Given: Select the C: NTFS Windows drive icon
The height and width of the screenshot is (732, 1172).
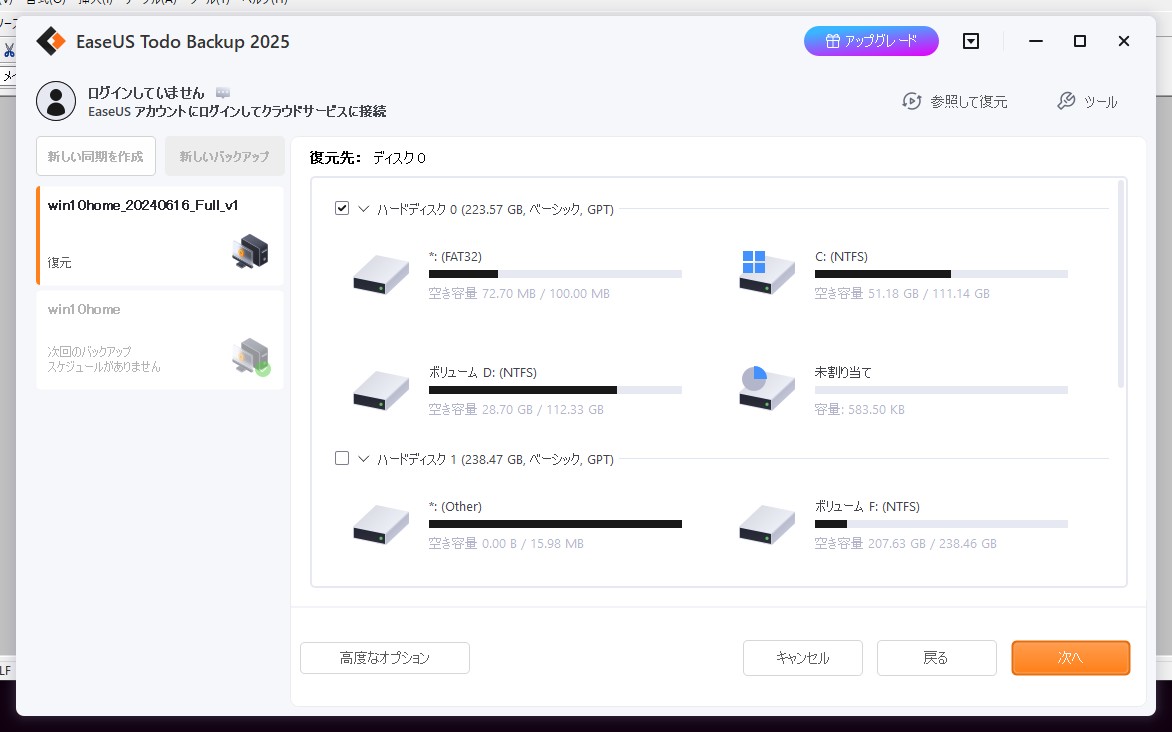Looking at the screenshot, I should (767, 273).
